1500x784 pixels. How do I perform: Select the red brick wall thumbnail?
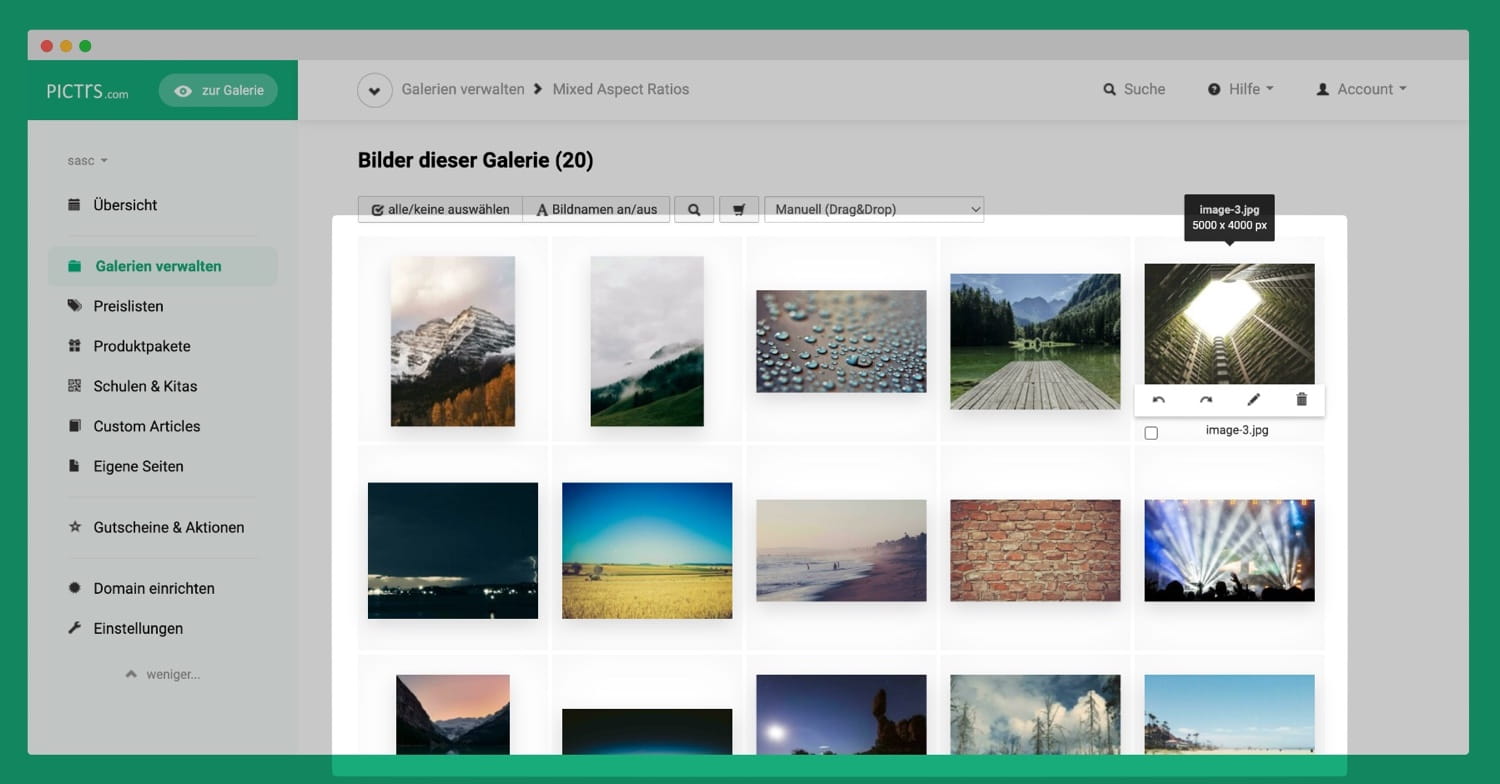pos(1035,550)
